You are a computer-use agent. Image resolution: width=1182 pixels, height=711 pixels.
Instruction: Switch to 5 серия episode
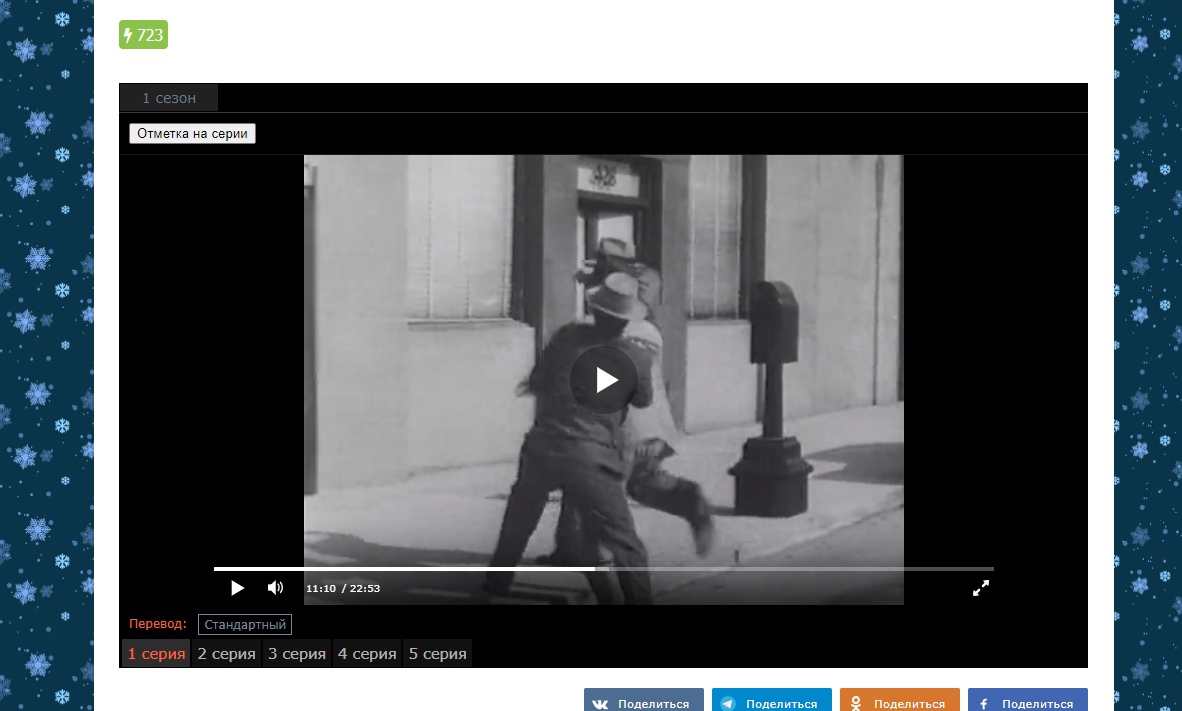point(437,654)
